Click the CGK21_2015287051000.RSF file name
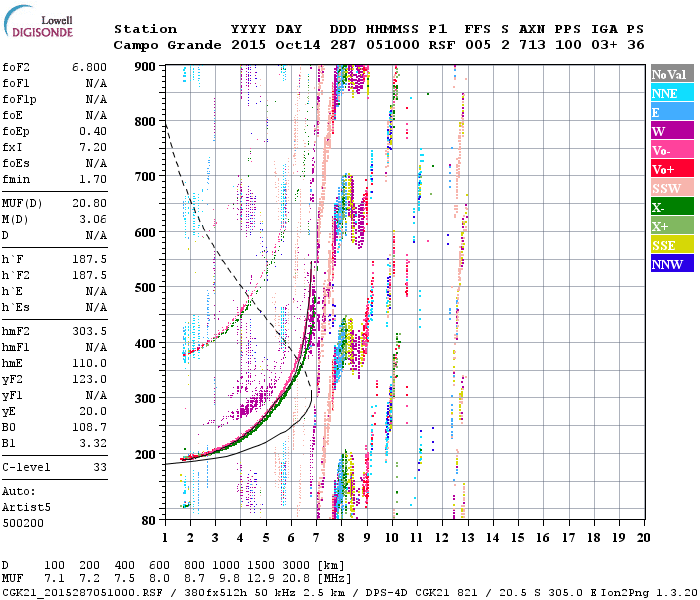Screen dimensions: 700x600 click(82, 592)
